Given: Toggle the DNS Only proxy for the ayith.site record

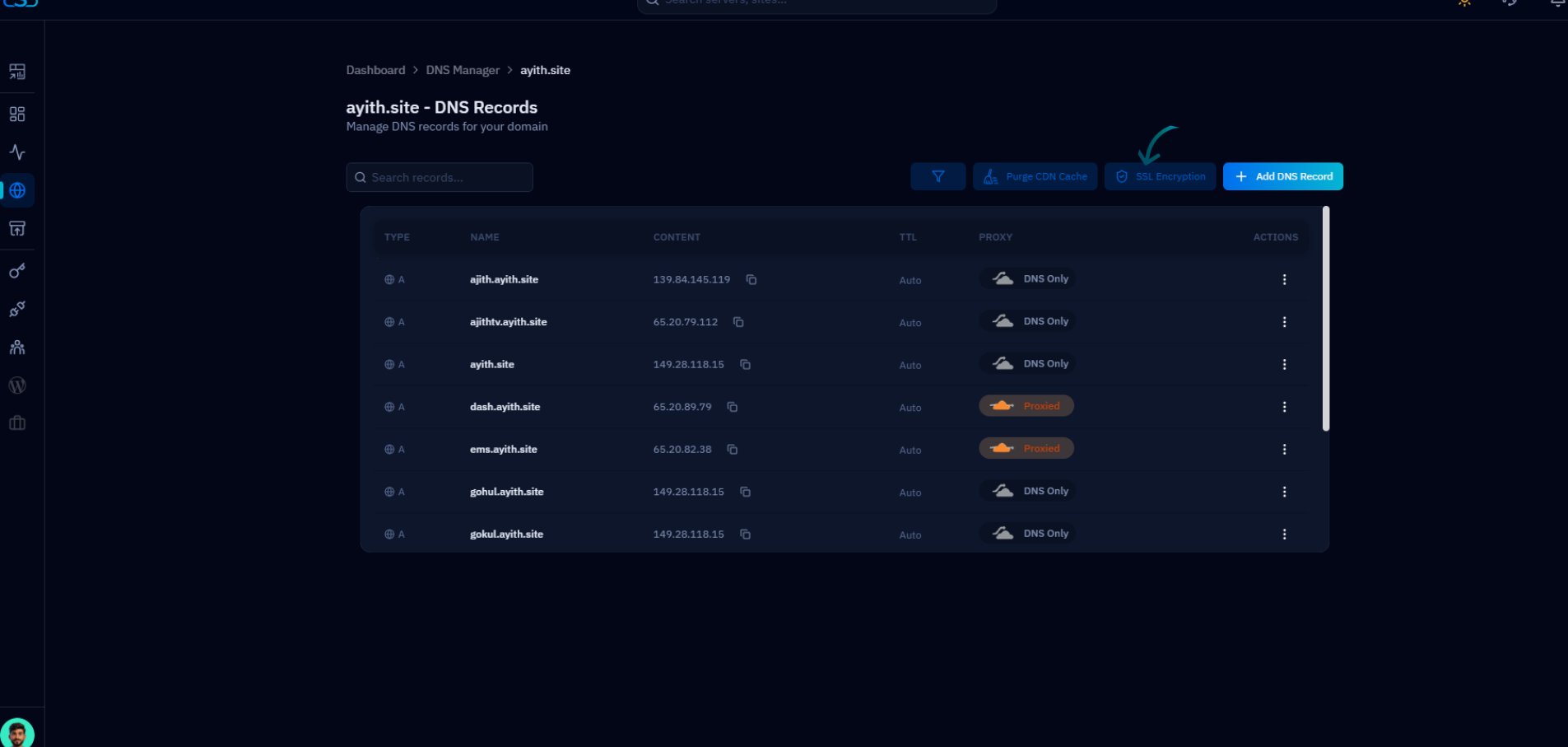Looking at the screenshot, I should (1027, 363).
